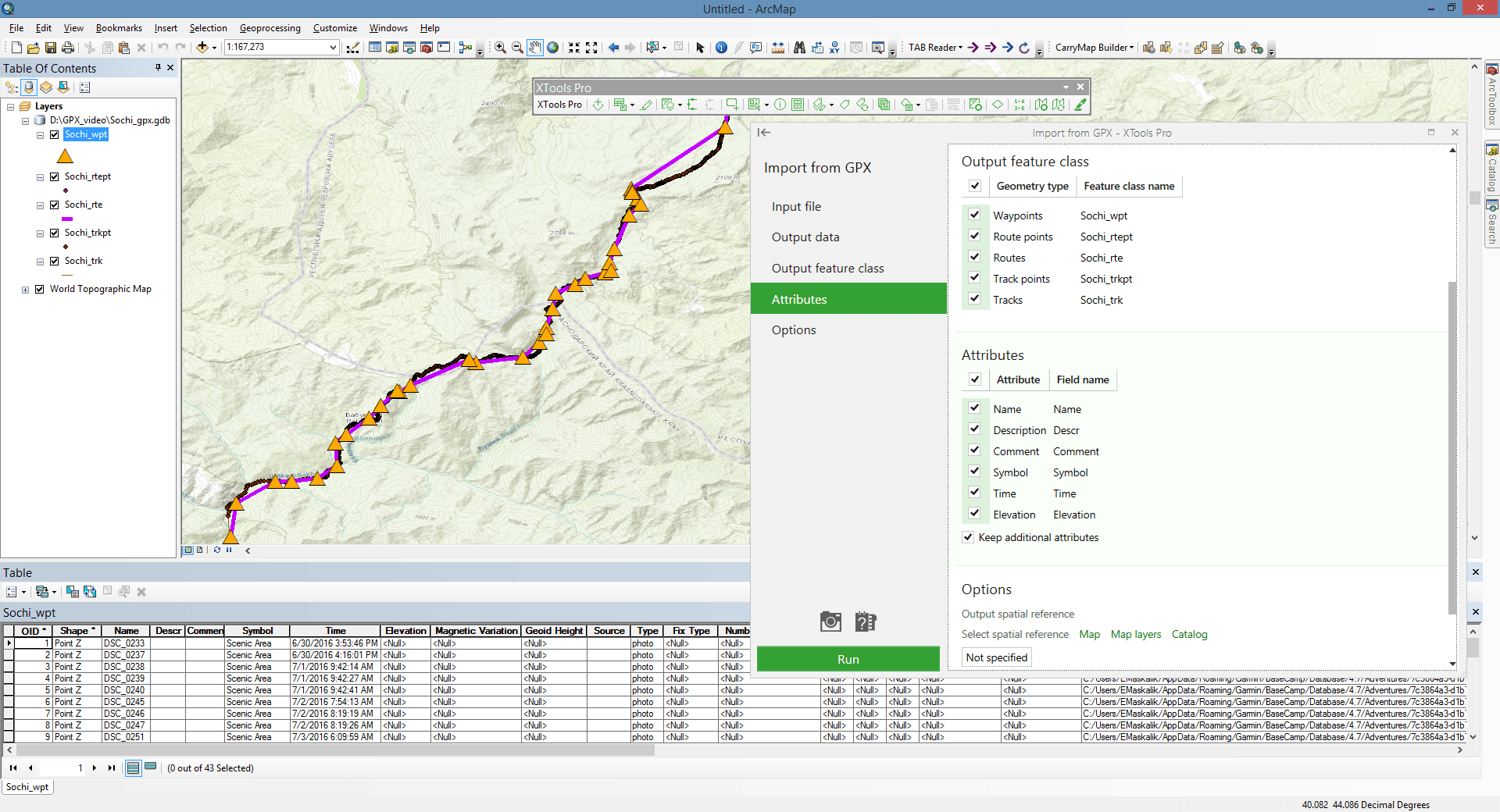Go back to previous extent arrow

[613, 48]
